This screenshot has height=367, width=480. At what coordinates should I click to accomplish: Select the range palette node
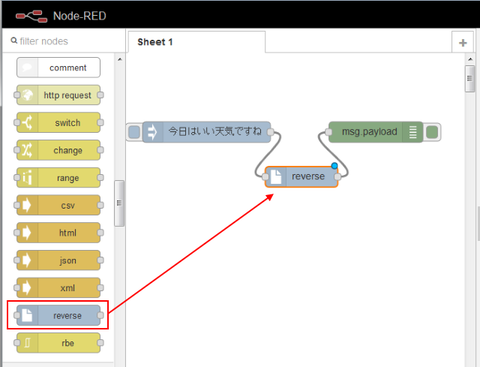point(58,178)
